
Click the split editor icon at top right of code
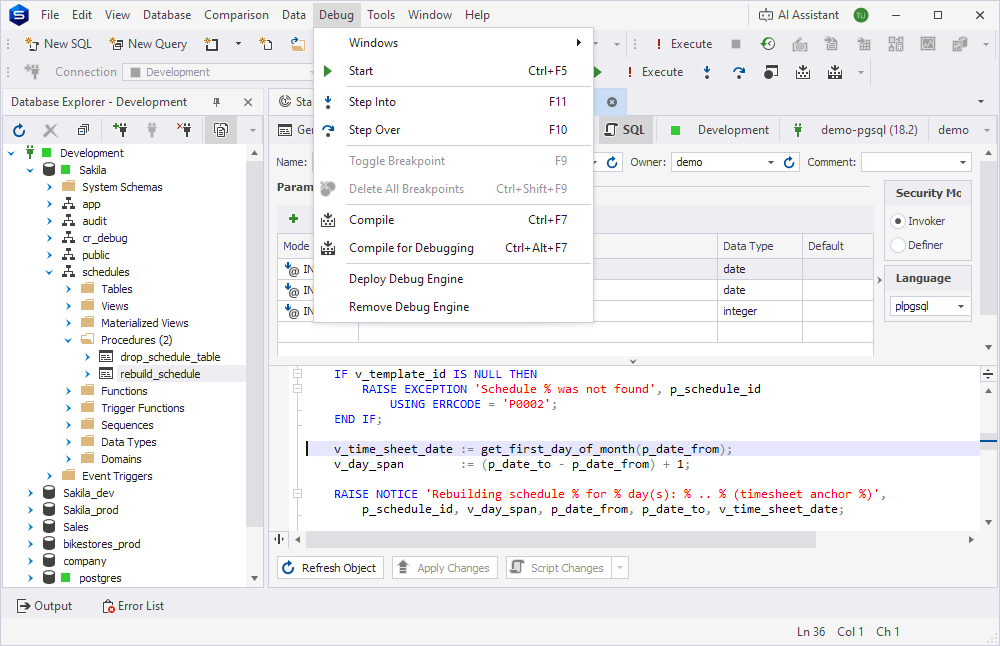pyautogui.click(x=988, y=374)
